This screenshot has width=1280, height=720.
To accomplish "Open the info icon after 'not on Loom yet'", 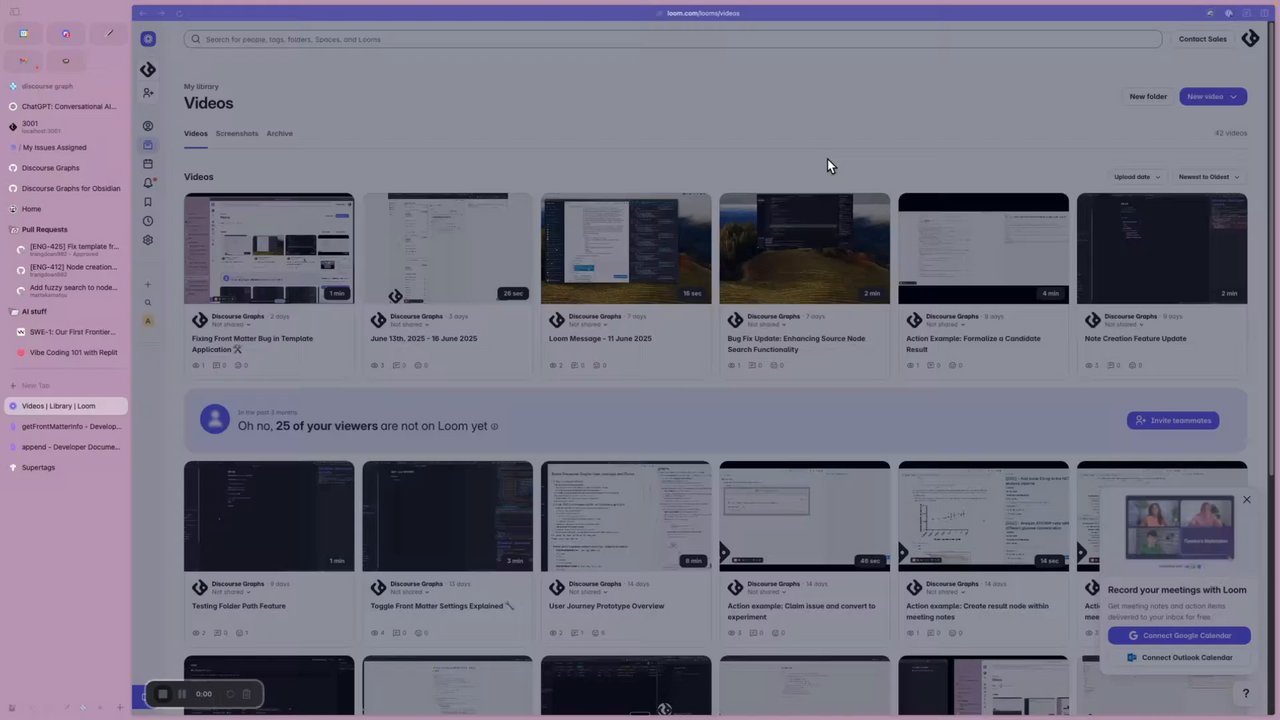I will [x=494, y=426].
